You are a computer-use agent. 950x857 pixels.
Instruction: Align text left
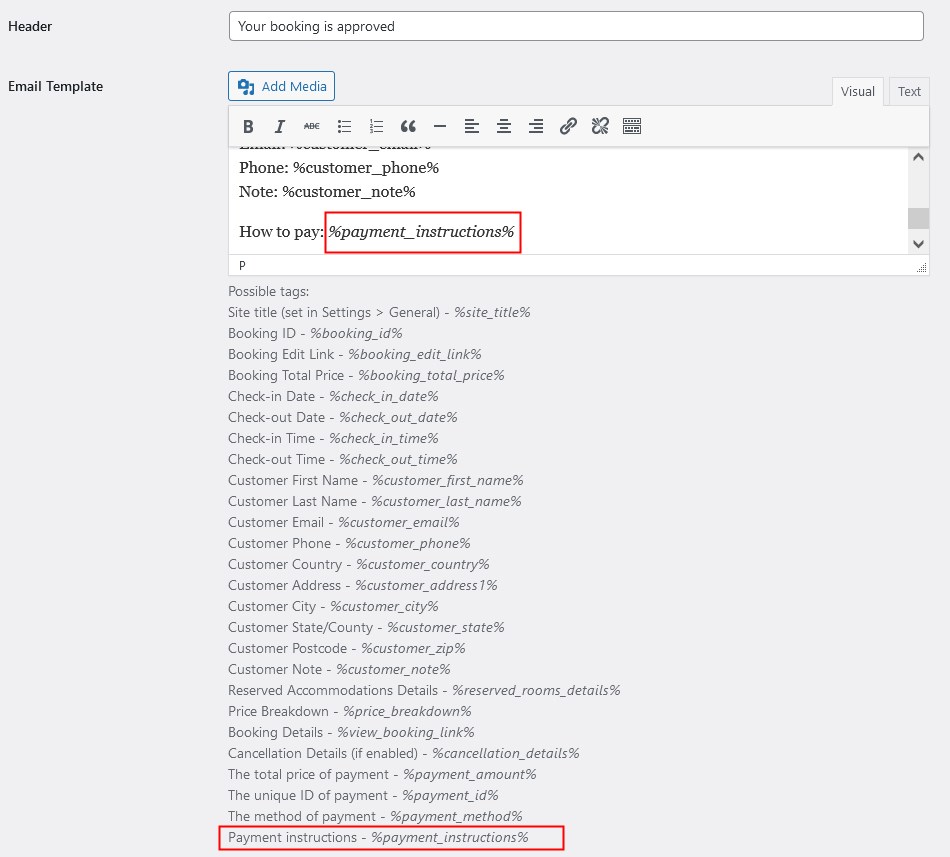pyautogui.click(x=472, y=127)
